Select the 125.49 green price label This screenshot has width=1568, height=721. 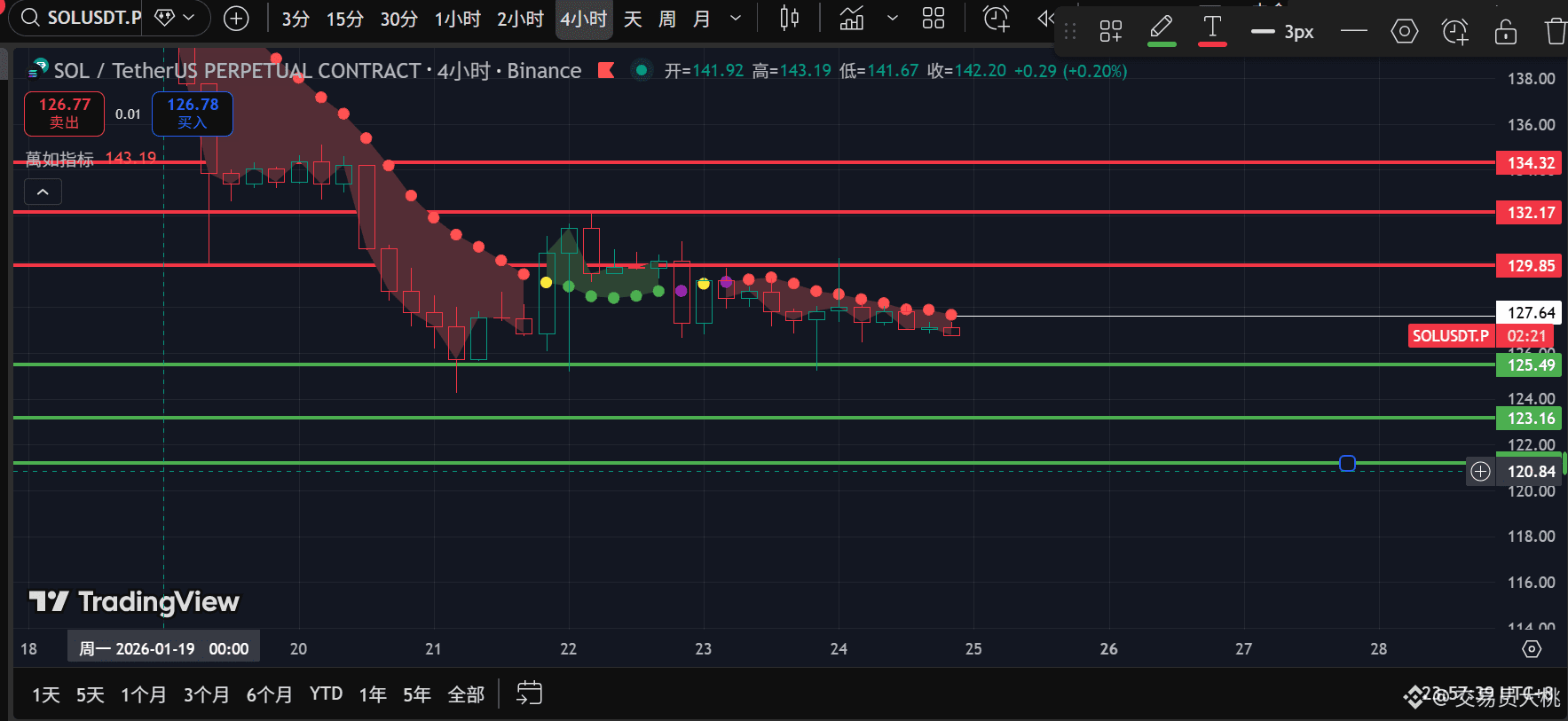pos(1529,365)
